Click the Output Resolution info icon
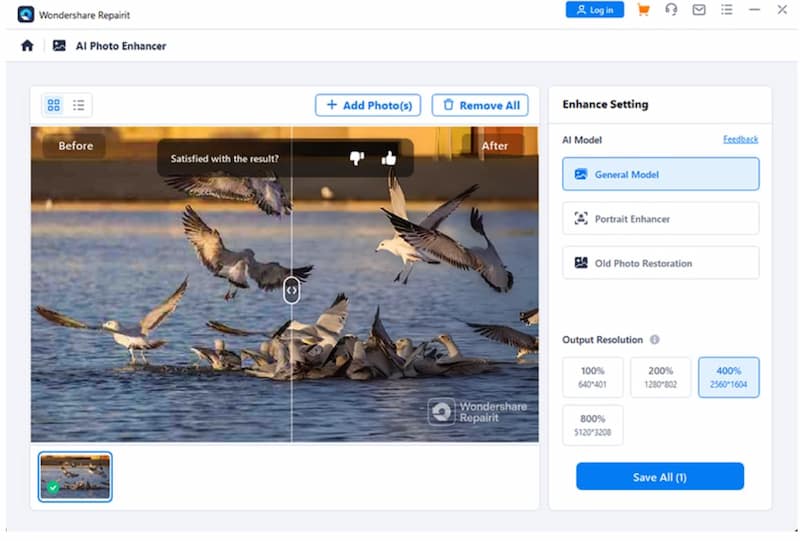Viewport: 800px width, 541px height. [x=655, y=340]
